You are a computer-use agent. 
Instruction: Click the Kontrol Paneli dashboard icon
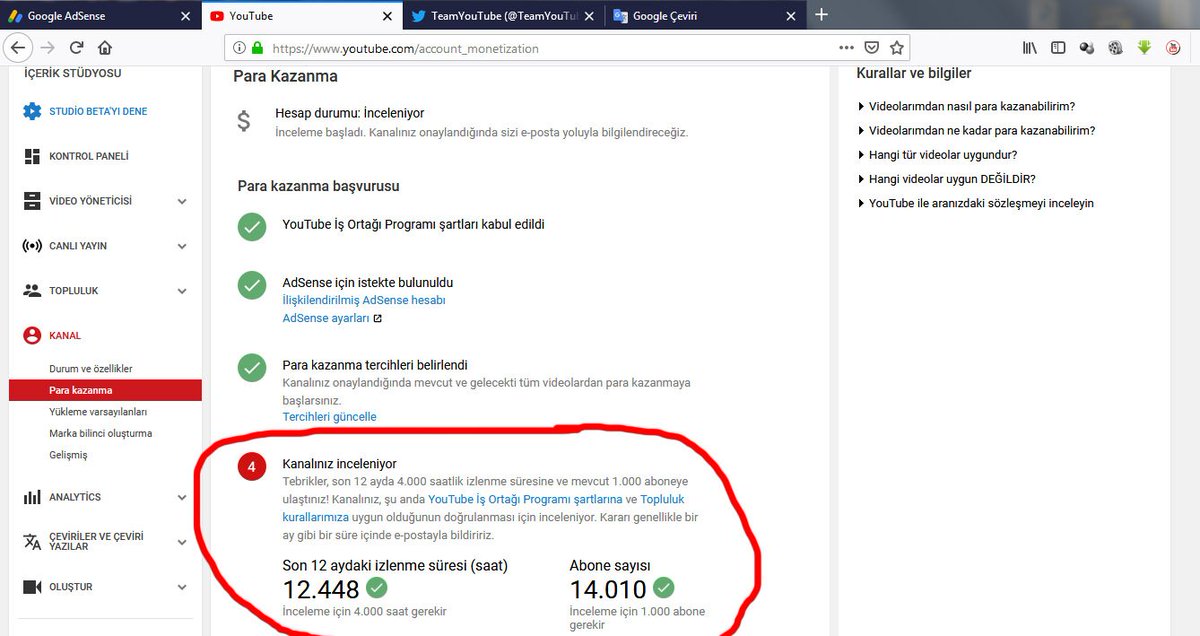32,156
